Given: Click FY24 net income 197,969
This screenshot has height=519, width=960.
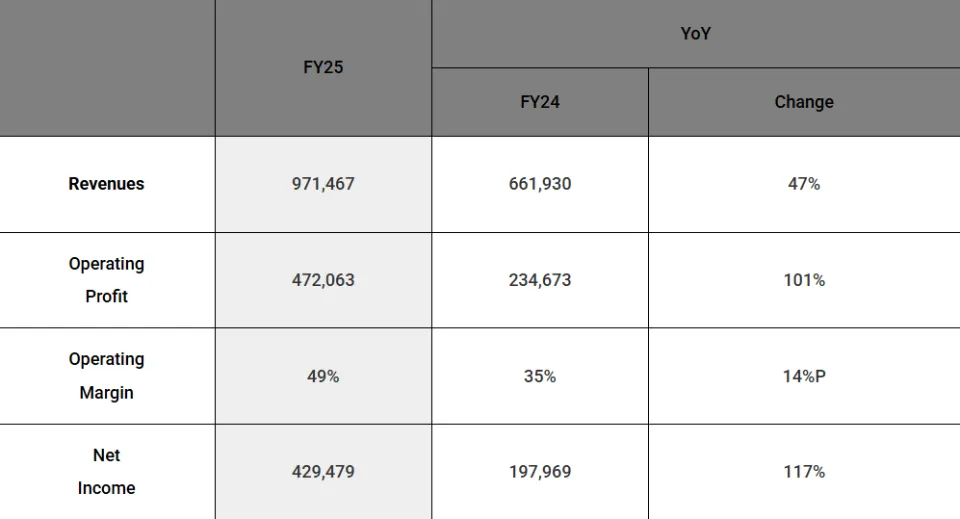Looking at the screenshot, I should (540, 471).
